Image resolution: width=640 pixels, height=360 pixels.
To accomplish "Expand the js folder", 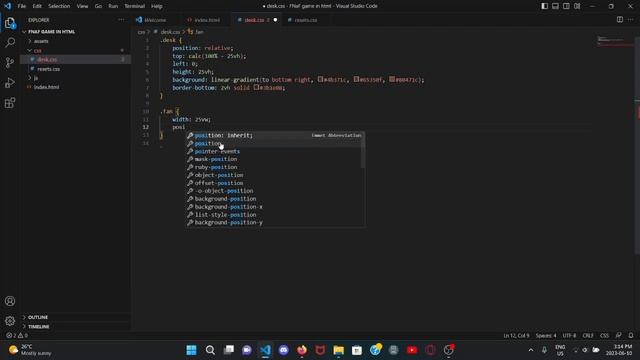I will point(36,78).
